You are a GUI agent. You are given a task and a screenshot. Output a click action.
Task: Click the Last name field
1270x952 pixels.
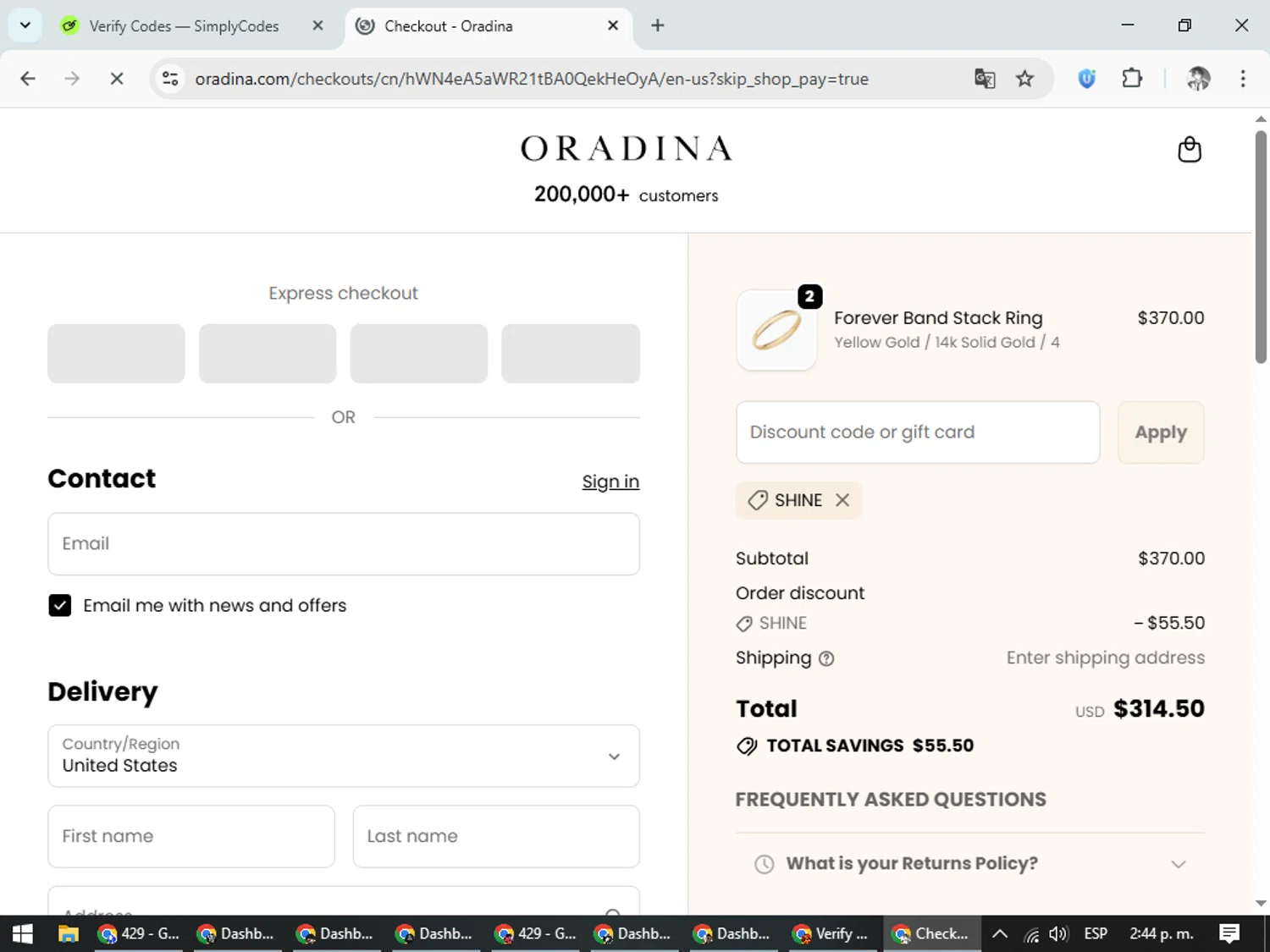496,836
